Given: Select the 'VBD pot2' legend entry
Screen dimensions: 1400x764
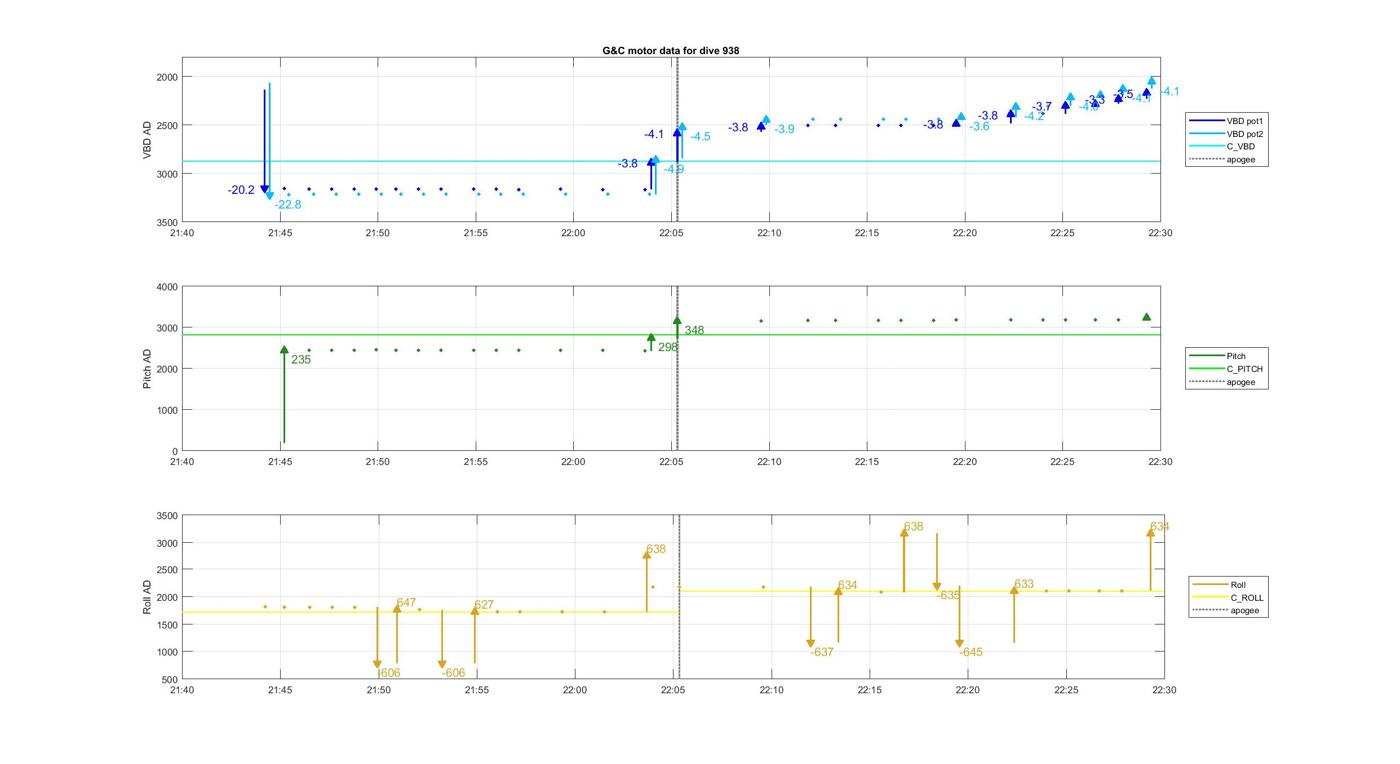Looking at the screenshot, I should 1225,134.
